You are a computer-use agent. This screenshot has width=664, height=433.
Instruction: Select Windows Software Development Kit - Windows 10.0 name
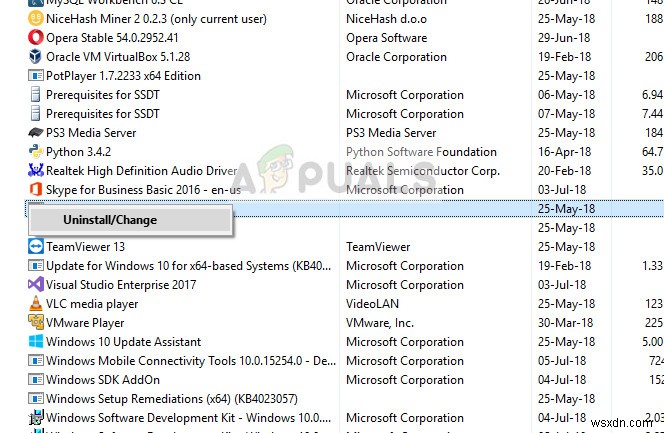point(188,418)
